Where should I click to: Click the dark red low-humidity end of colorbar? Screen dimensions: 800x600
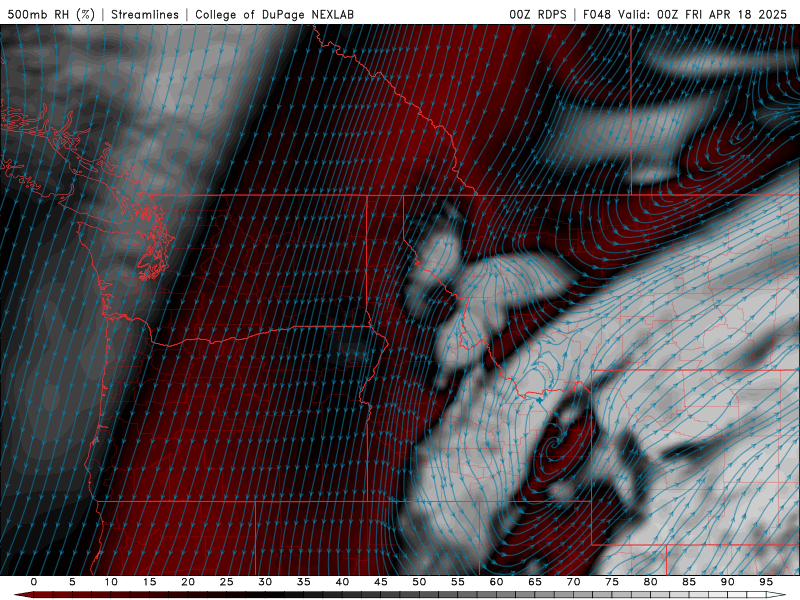[23, 595]
